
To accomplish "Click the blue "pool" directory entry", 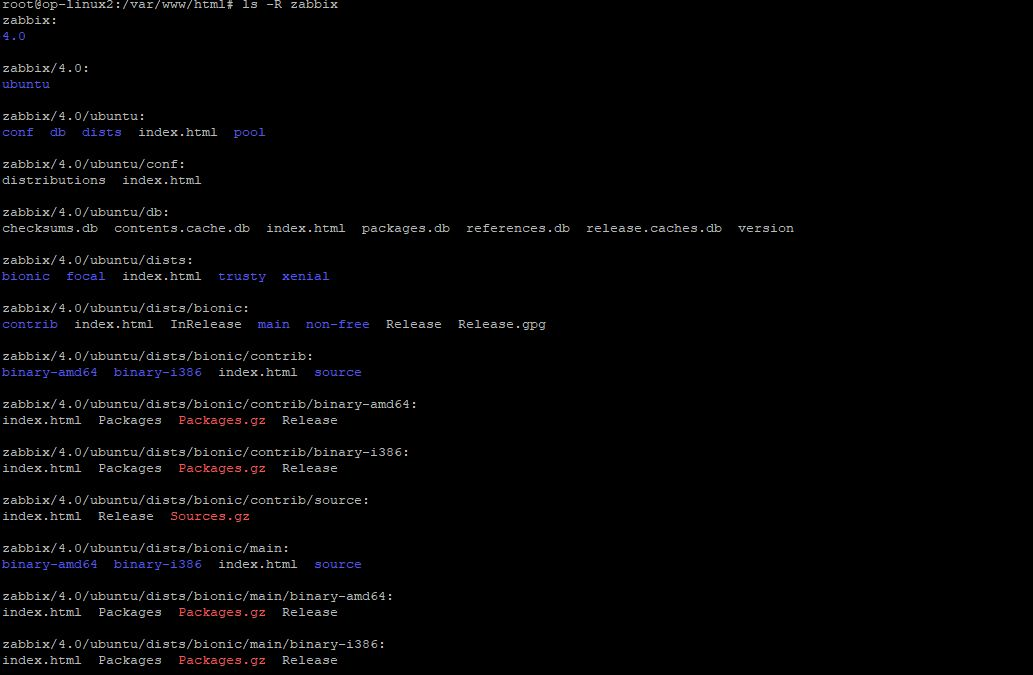I will click(x=249, y=132).
